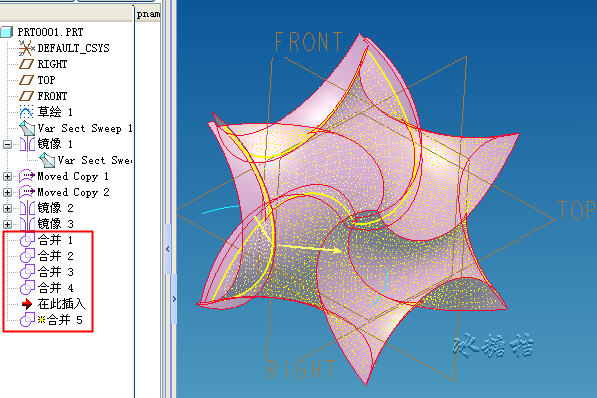Click the TOP plane label in viewport
This screenshot has height=398, width=597.
pos(576,210)
